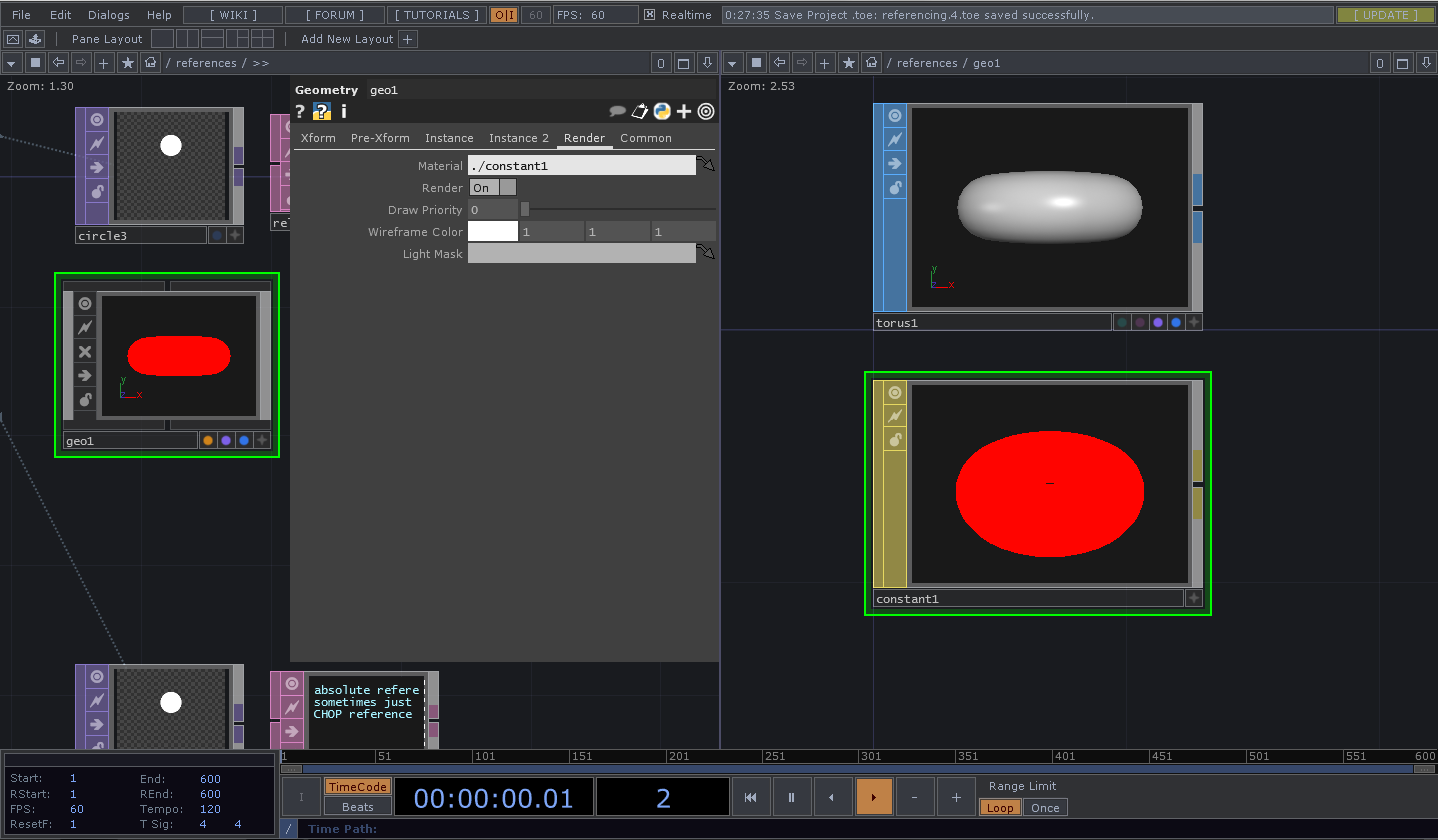The height and width of the screenshot is (840, 1438).
Task: Expand the Material parameter operator chooser arrow
Action: [x=706, y=165]
